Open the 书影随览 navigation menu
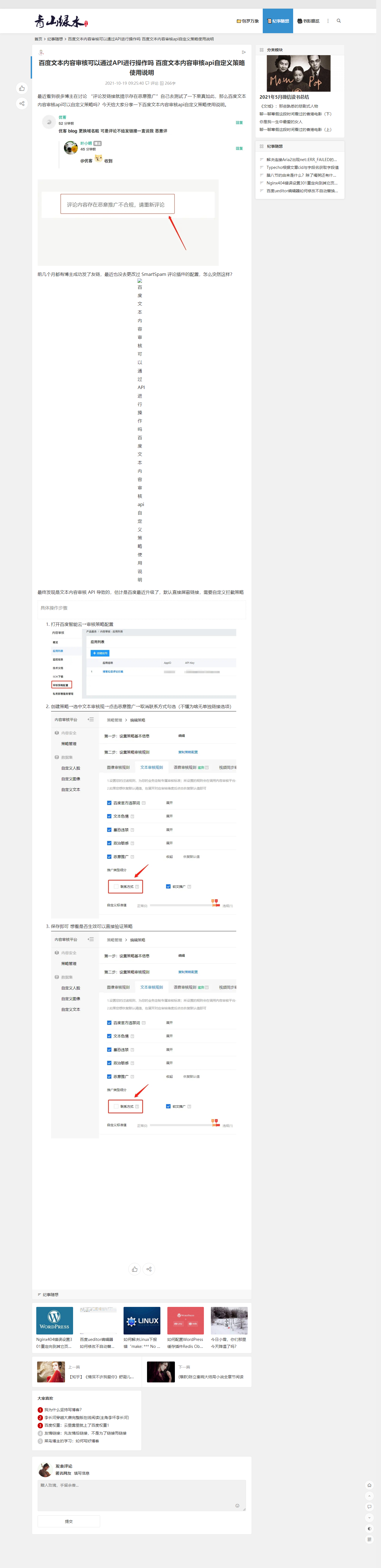The width and height of the screenshot is (381, 1568). [x=308, y=21]
